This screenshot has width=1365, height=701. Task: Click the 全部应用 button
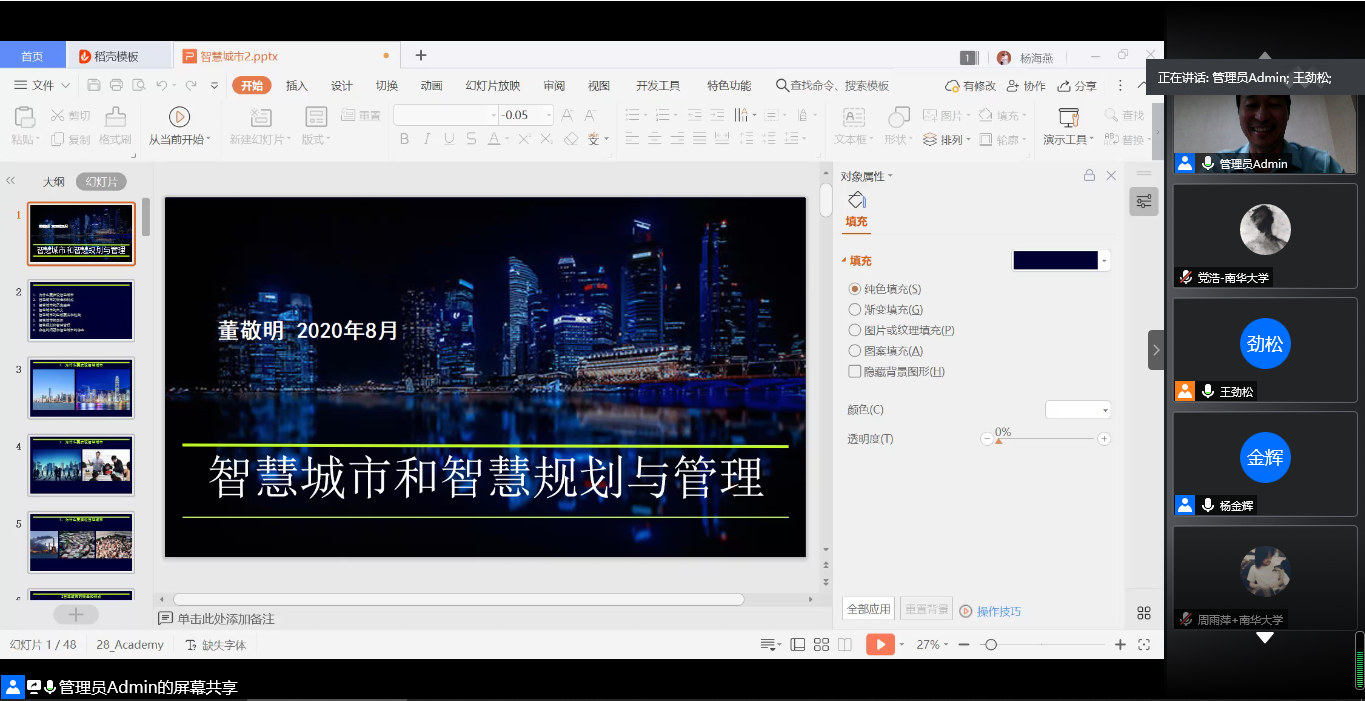868,609
